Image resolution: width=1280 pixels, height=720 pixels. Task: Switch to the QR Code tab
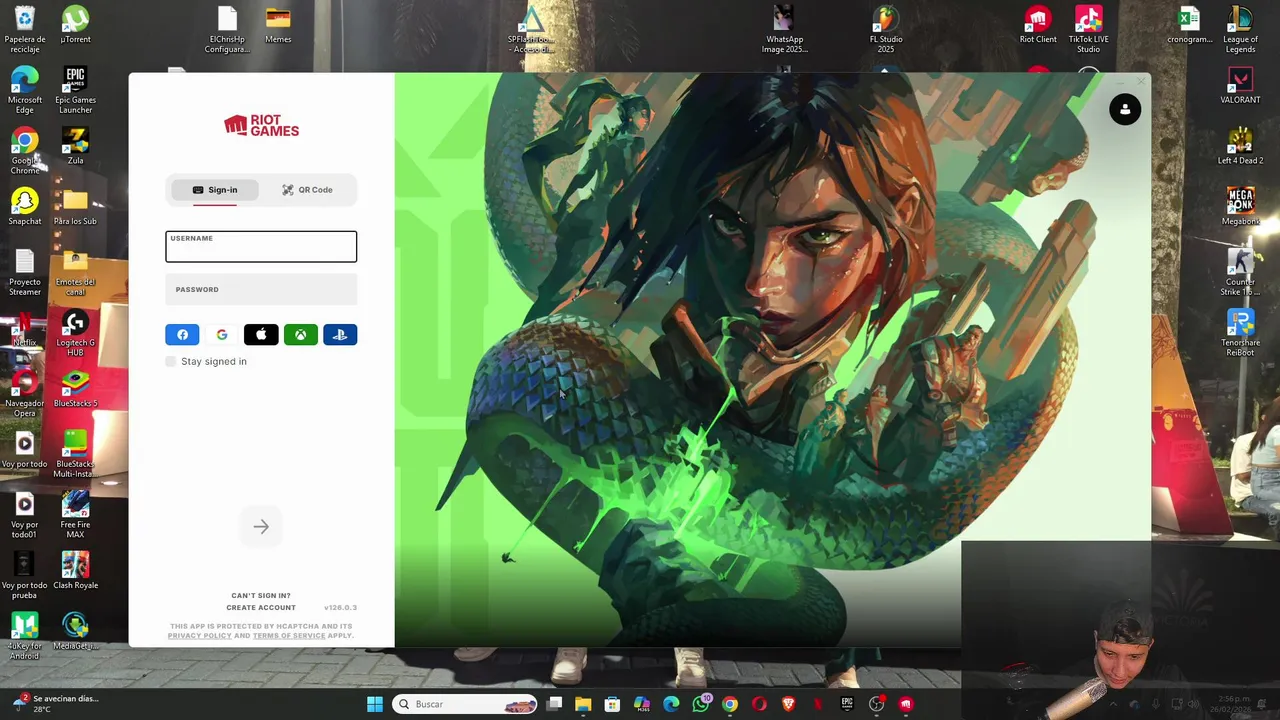[307, 190]
